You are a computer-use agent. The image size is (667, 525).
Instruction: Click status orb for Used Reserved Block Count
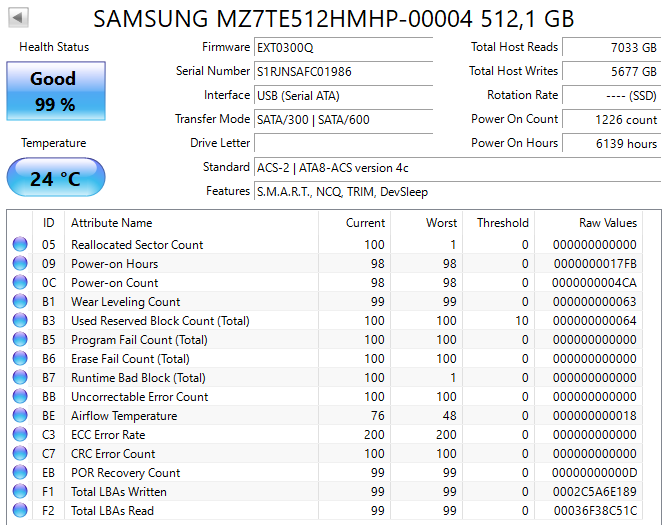(x=20, y=321)
